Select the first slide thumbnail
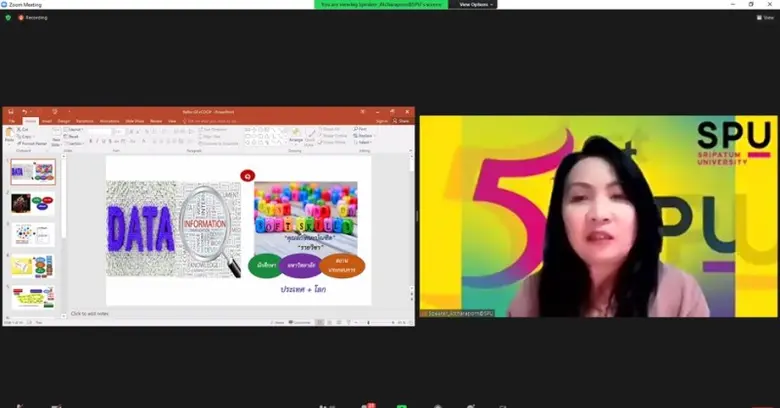This screenshot has width=780, height=408. tap(33, 171)
